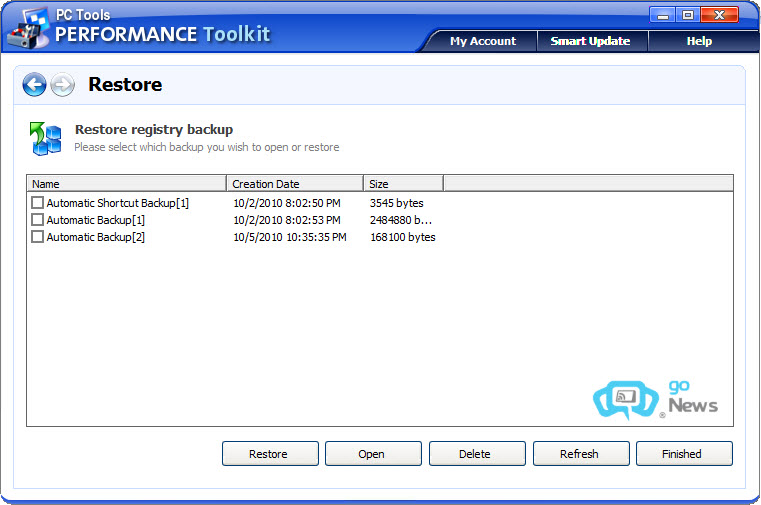
Task: Click the date 10/2/2010 8:02:50 PM
Action: (x=287, y=203)
